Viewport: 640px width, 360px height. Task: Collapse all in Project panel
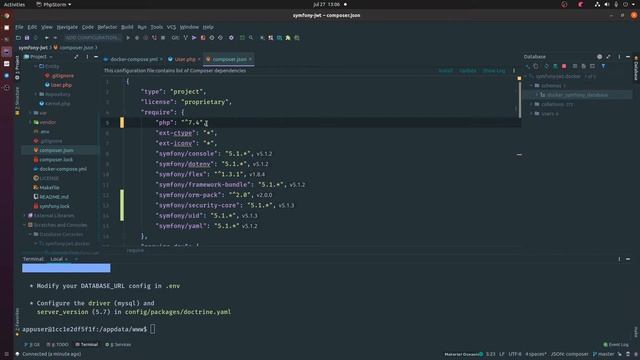(x=76, y=57)
